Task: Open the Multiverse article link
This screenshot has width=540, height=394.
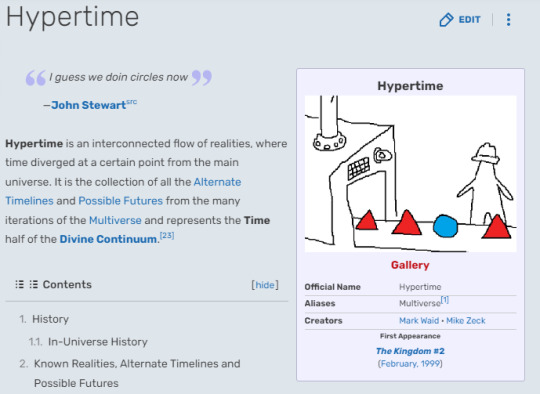Action: coord(115,220)
